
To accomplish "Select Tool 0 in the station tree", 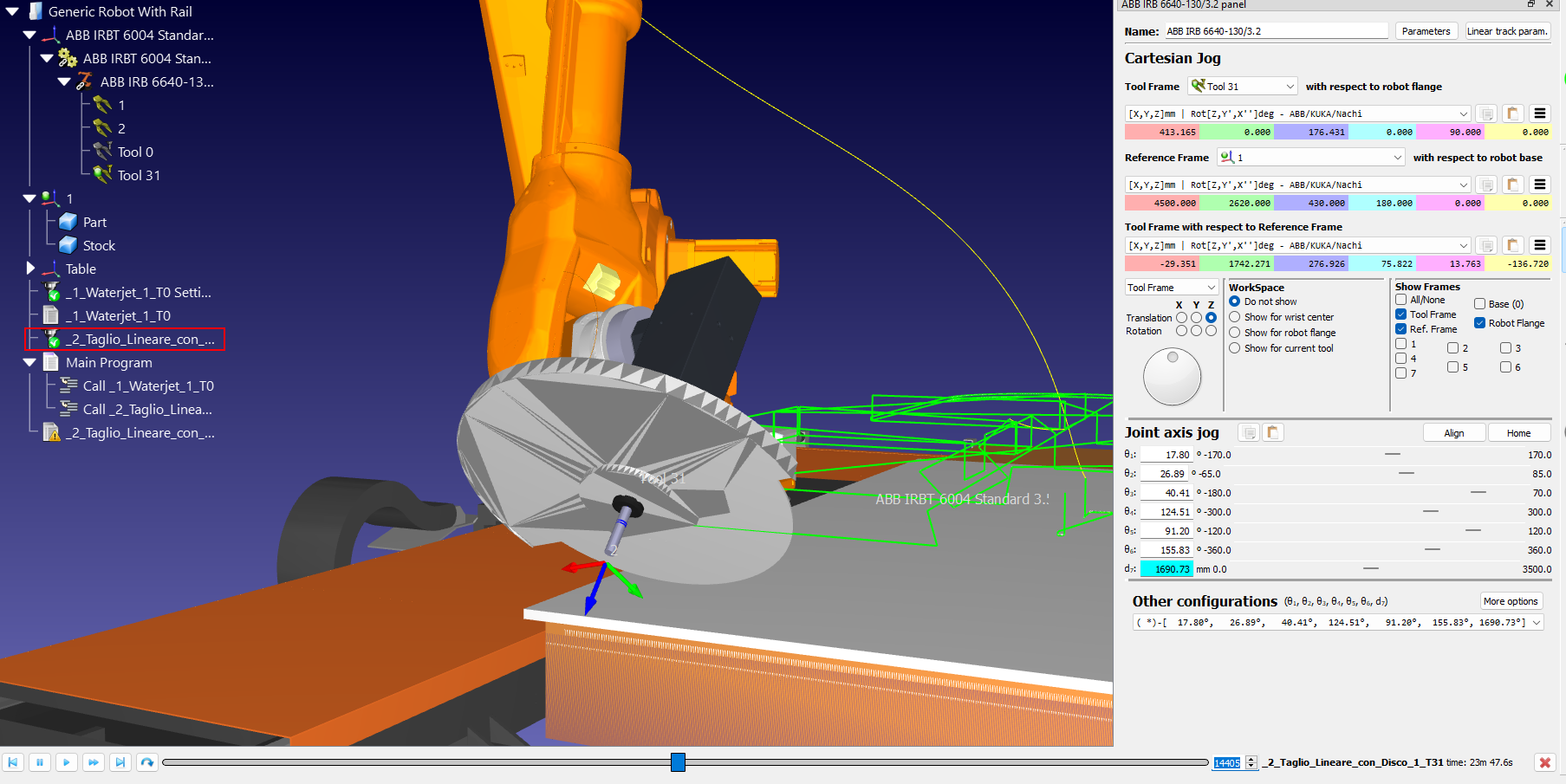I will pyautogui.click(x=135, y=152).
